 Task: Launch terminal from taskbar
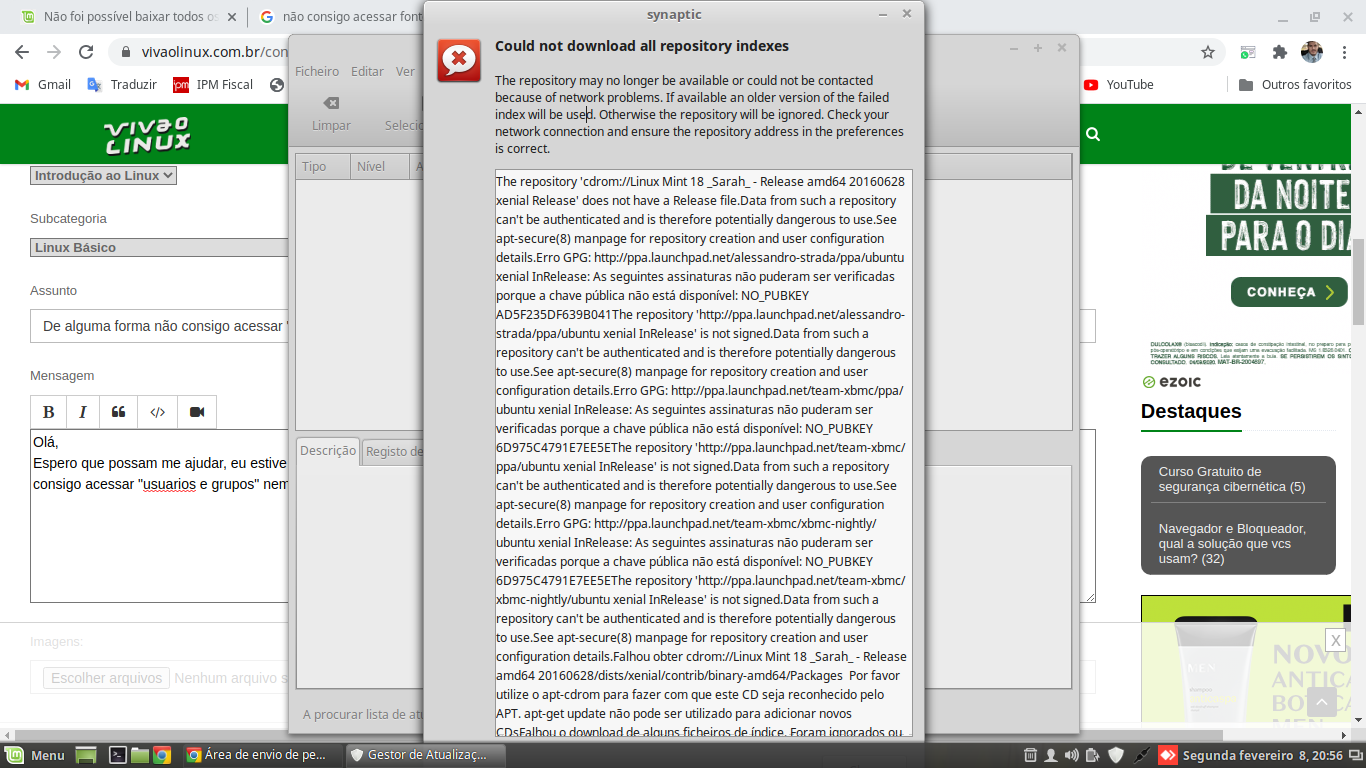point(117,755)
